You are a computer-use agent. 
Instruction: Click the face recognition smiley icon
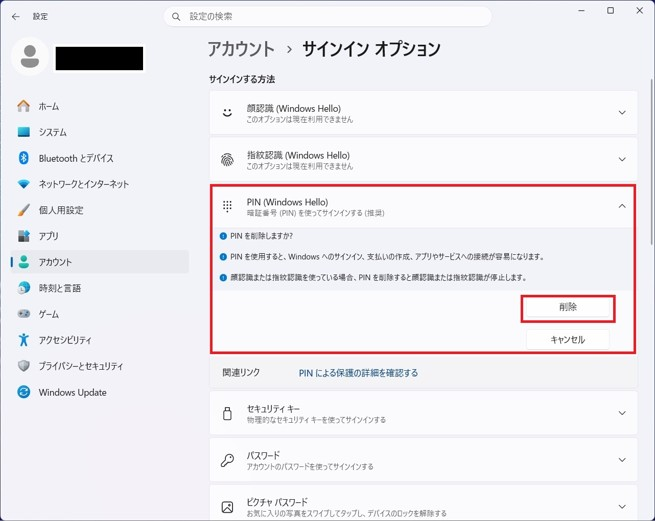227,112
